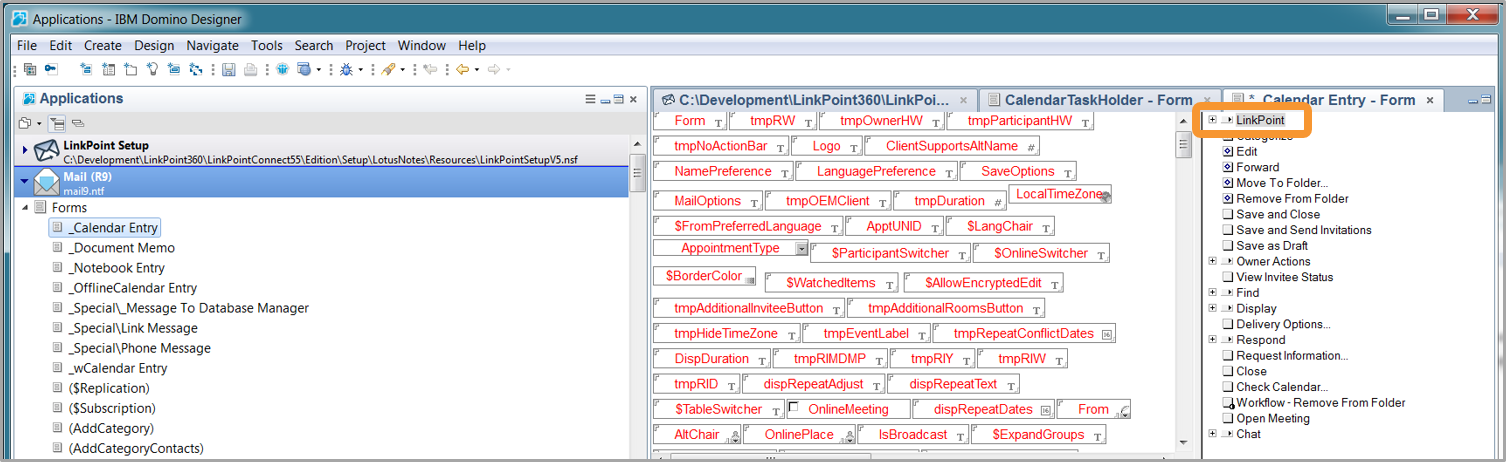The image size is (1506, 462).
Task: Click the LinkPoint Setup envelope icon
Action: (47, 151)
